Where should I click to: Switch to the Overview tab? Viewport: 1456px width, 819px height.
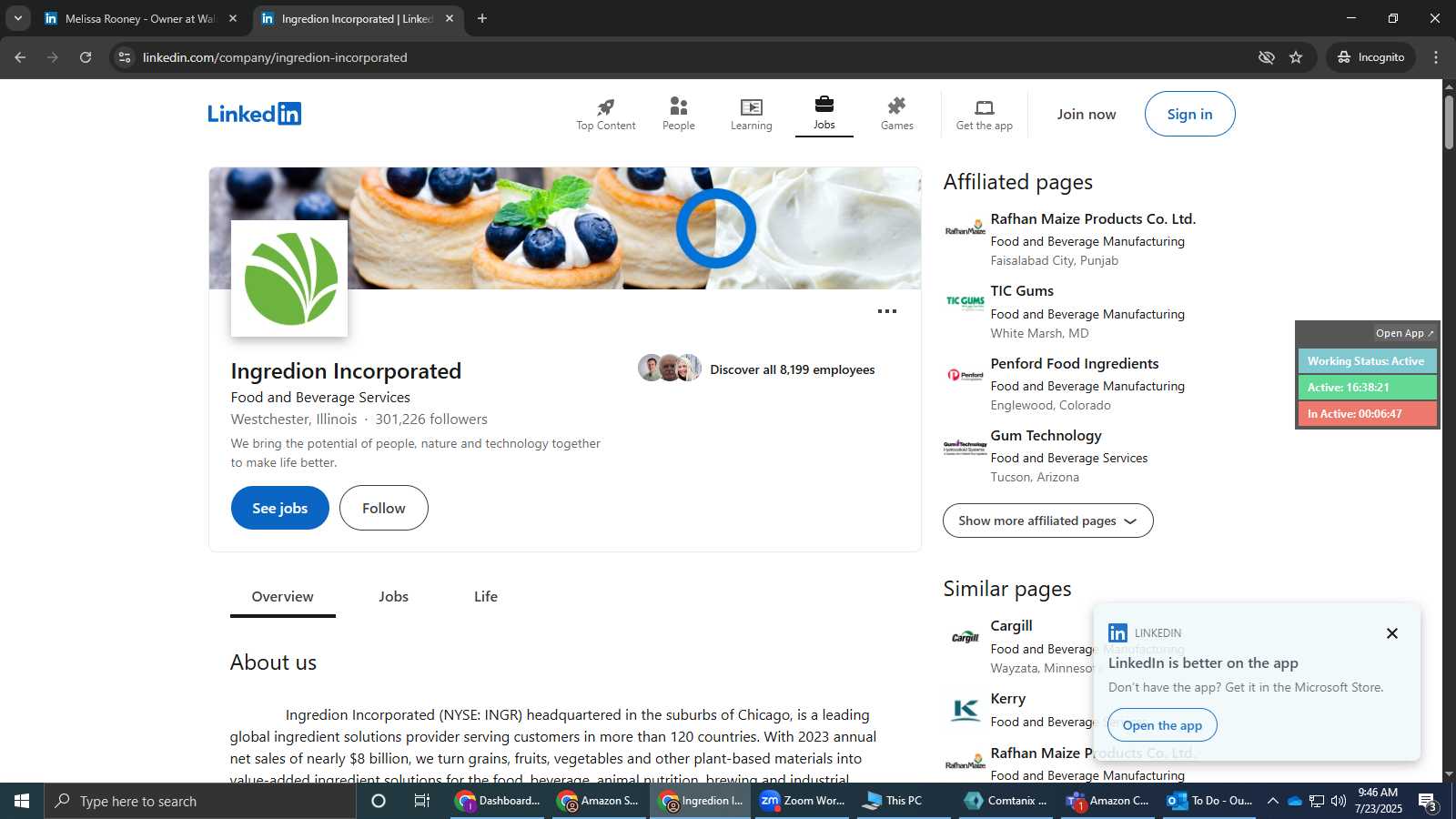pyautogui.click(x=282, y=597)
